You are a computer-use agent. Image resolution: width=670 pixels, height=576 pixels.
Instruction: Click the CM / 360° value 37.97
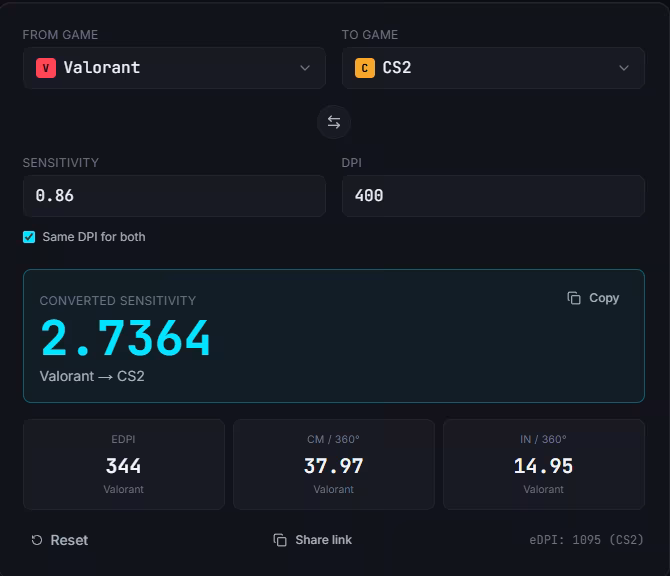point(333,466)
